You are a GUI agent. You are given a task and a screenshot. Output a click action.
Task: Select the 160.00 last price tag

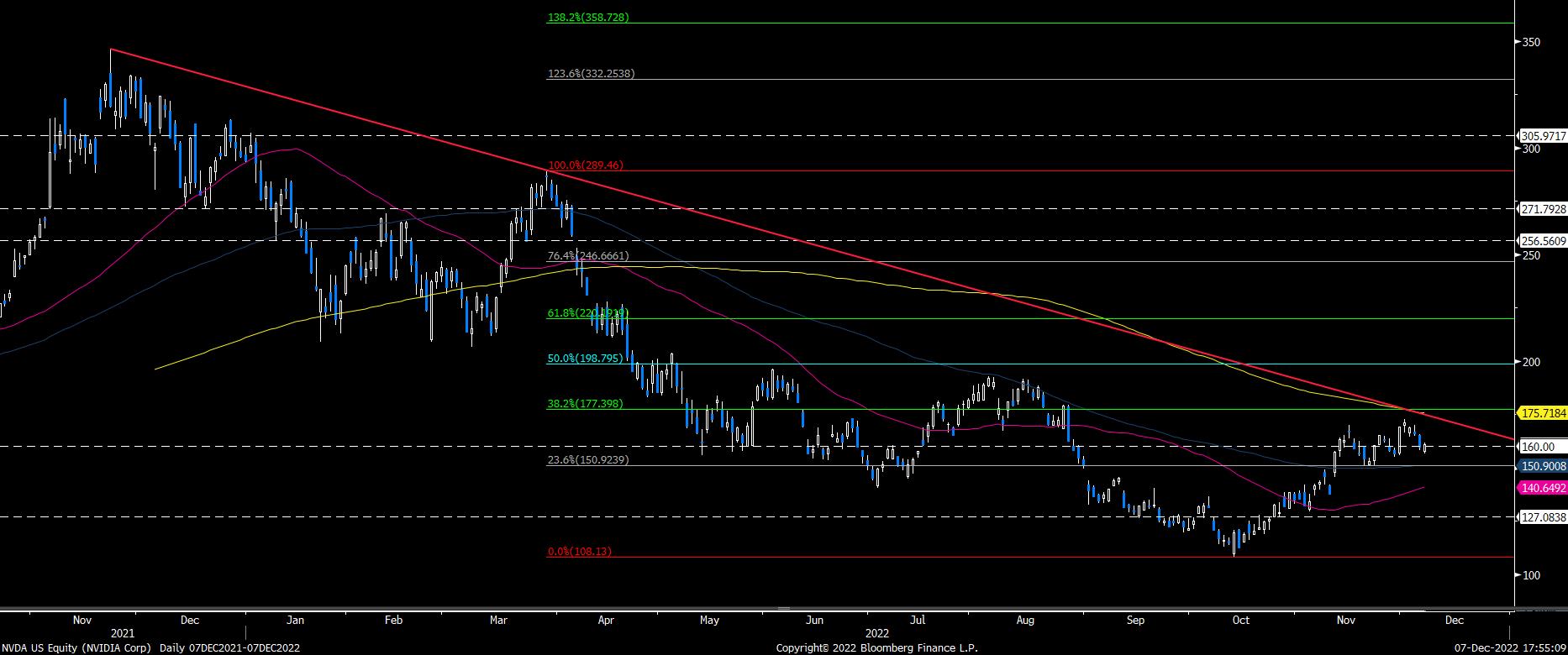coord(1543,447)
